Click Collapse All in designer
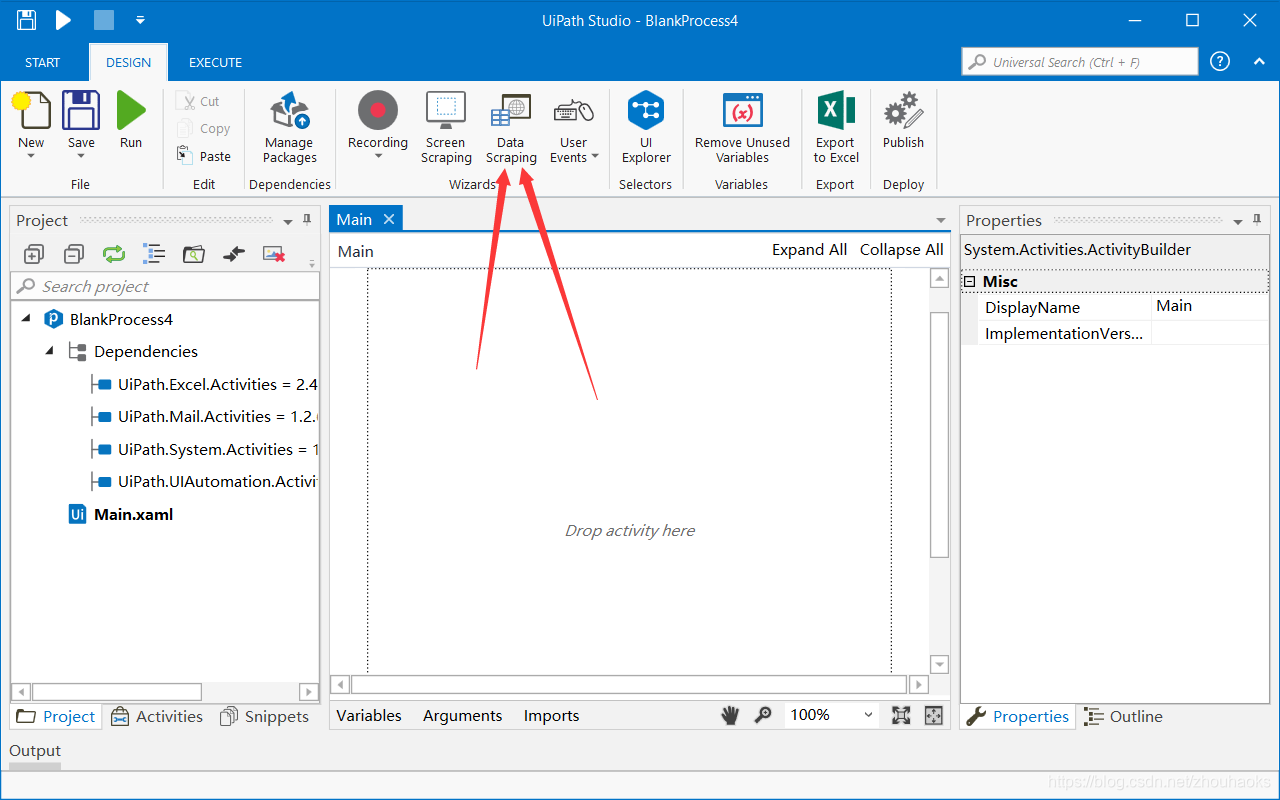 (x=901, y=250)
